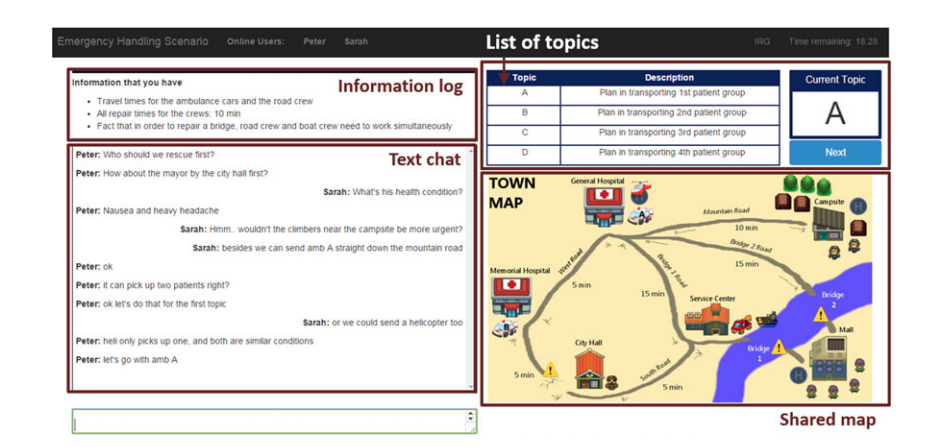Click the warning sign at Bridge 2
Image resolution: width=935 pixels, height=447 pixels.
pyautogui.click(x=821, y=314)
